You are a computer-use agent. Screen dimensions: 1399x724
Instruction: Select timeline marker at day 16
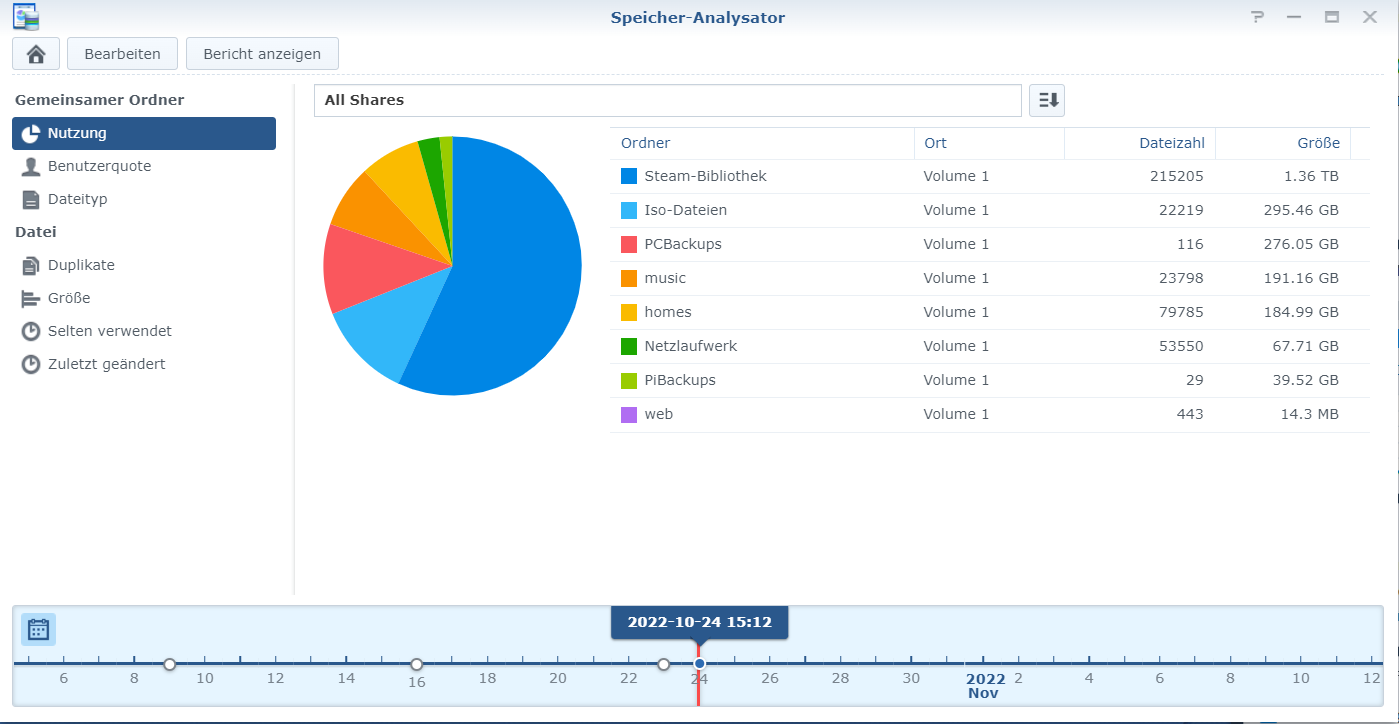417,664
